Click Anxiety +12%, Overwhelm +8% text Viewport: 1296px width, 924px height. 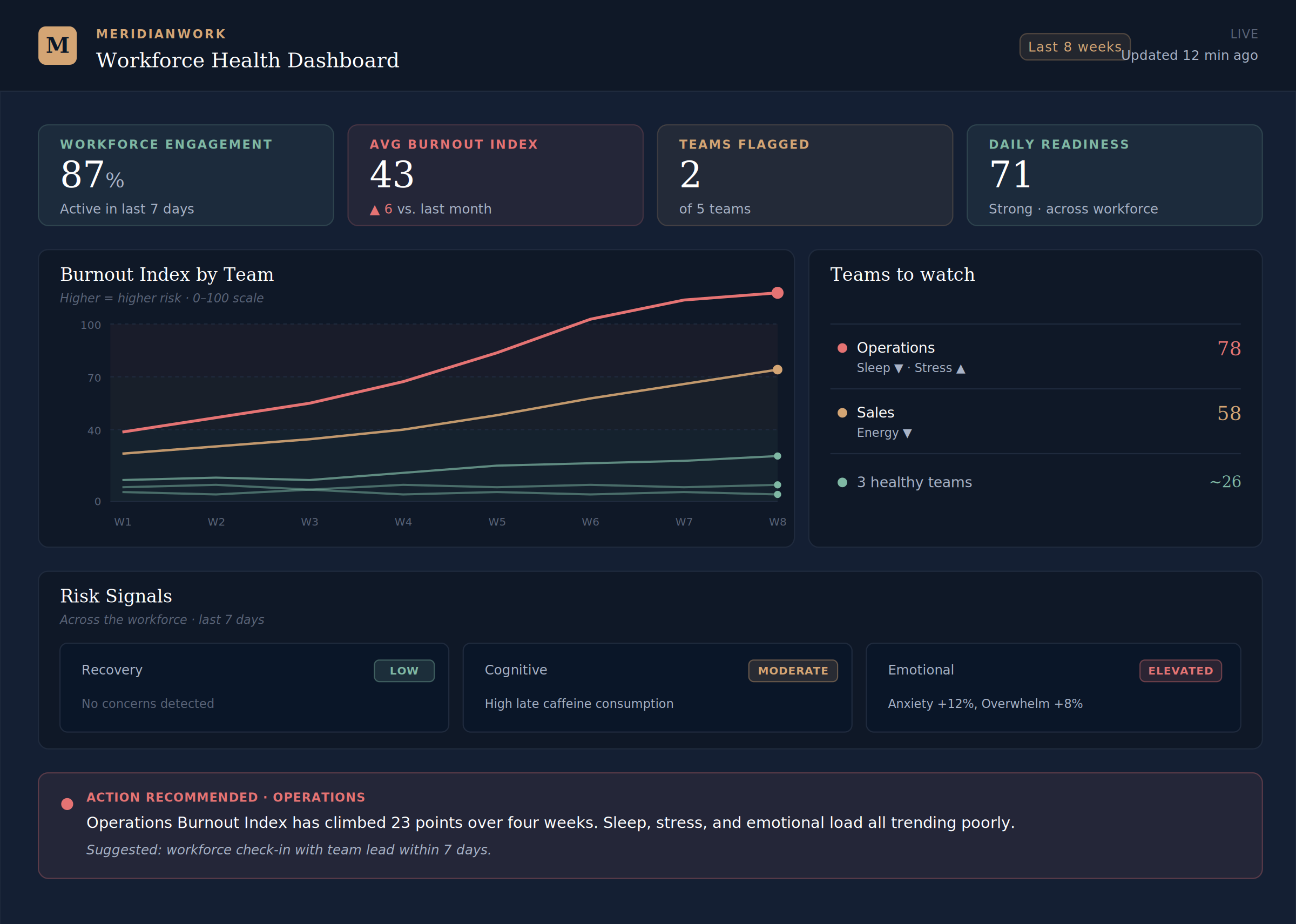point(986,704)
